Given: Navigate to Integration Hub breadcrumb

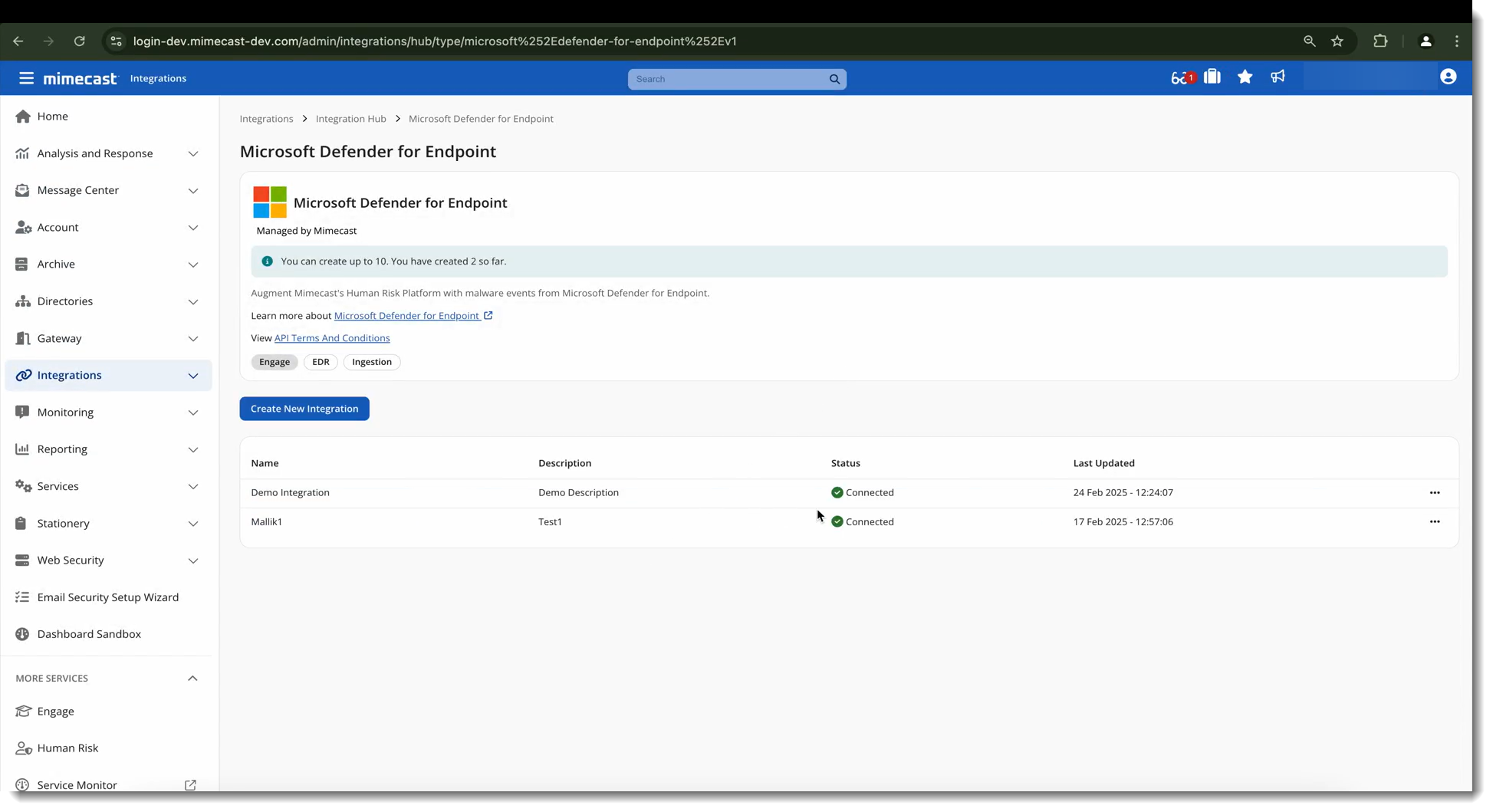Looking at the screenshot, I should coord(350,119).
